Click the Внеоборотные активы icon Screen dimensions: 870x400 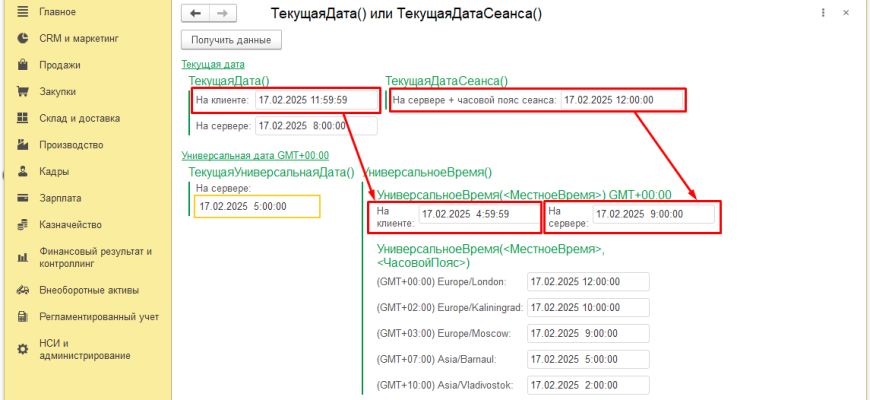(x=22, y=290)
